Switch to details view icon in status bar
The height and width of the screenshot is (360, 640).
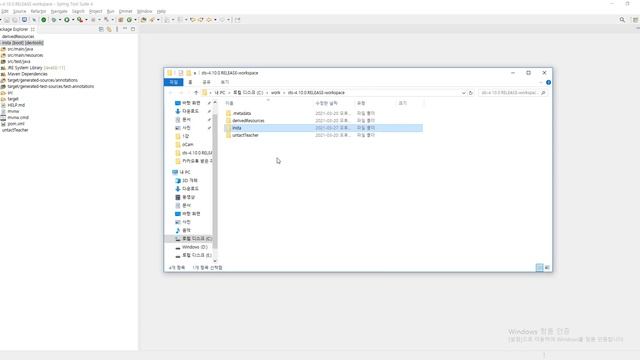(x=539, y=267)
